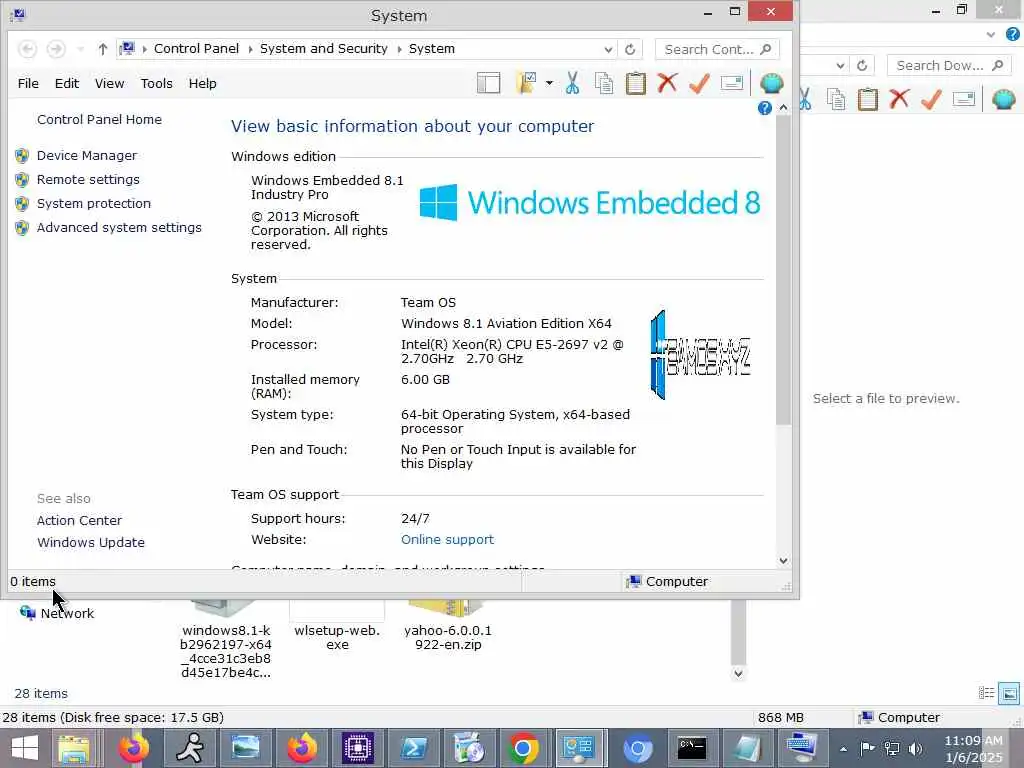Select the windows8.1-kb2962197-x64 file in background window
1024x768 pixels.
point(226,640)
